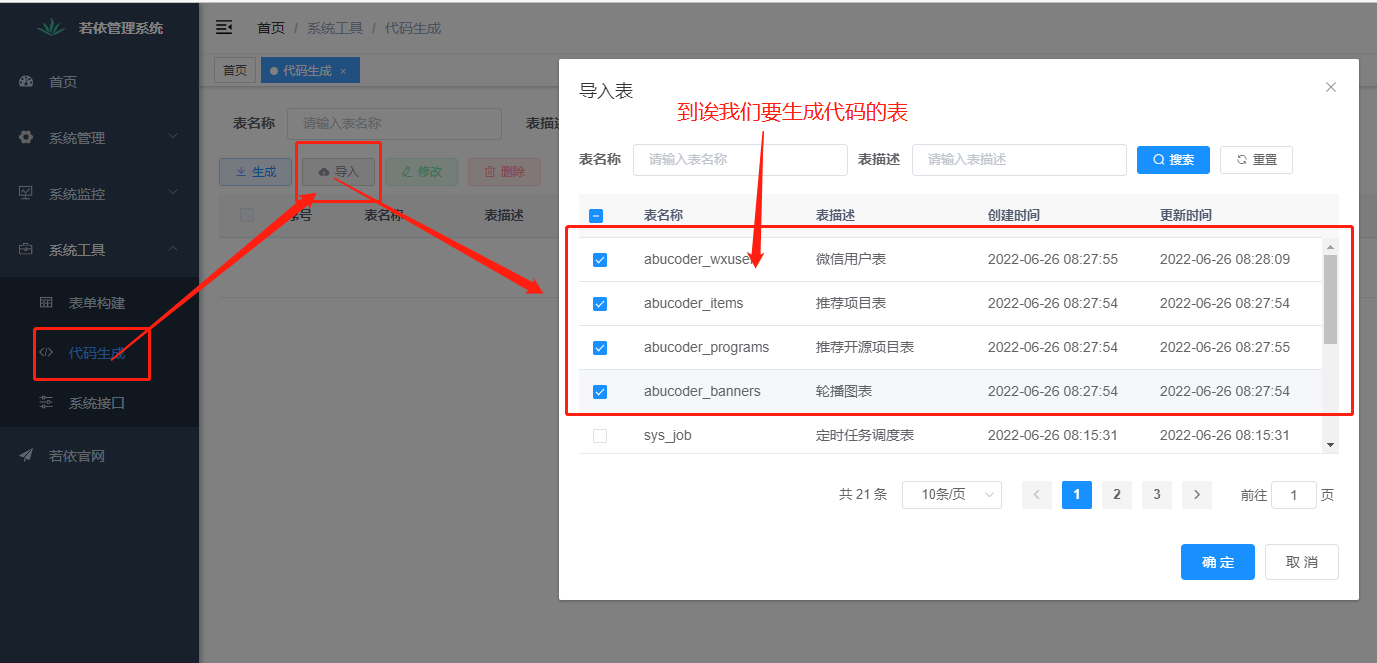Click the table's vertical scrollbar thumb
Viewport: 1377px width, 663px height.
click(x=1330, y=299)
